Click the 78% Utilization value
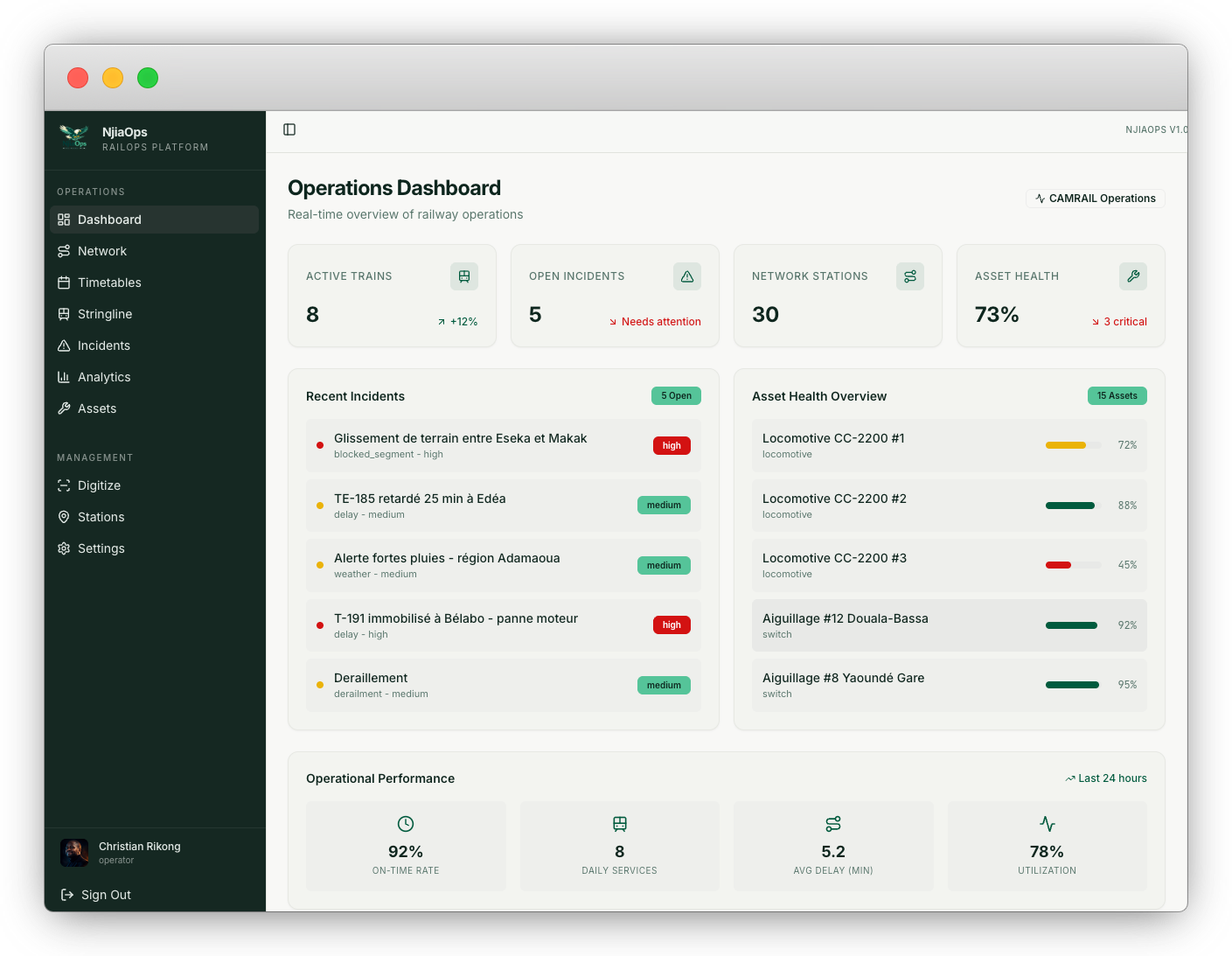The height and width of the screenshot is (956, 1232). click(x=1047, y=852)
